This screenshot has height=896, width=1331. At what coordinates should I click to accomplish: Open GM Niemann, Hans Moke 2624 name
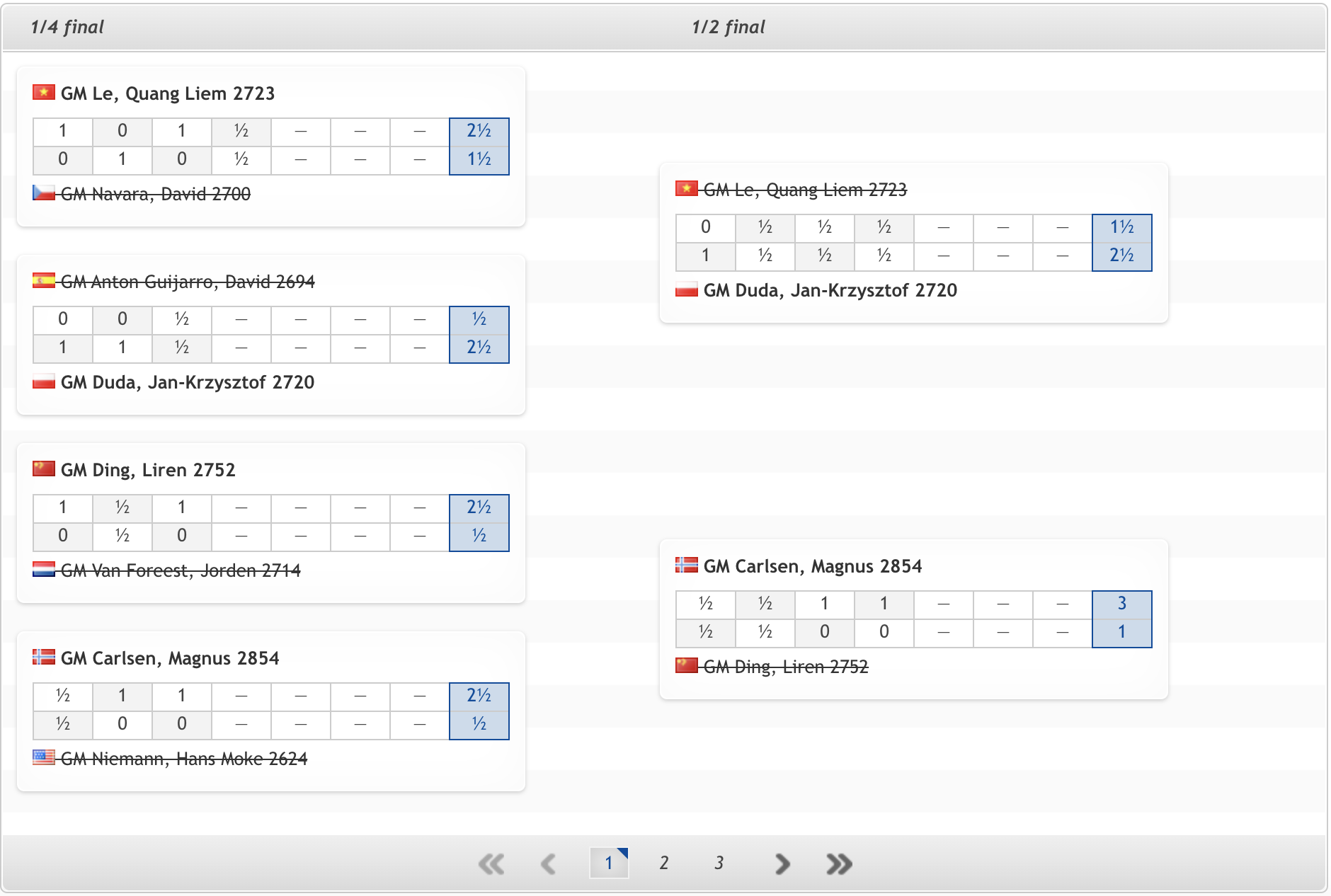184,759
